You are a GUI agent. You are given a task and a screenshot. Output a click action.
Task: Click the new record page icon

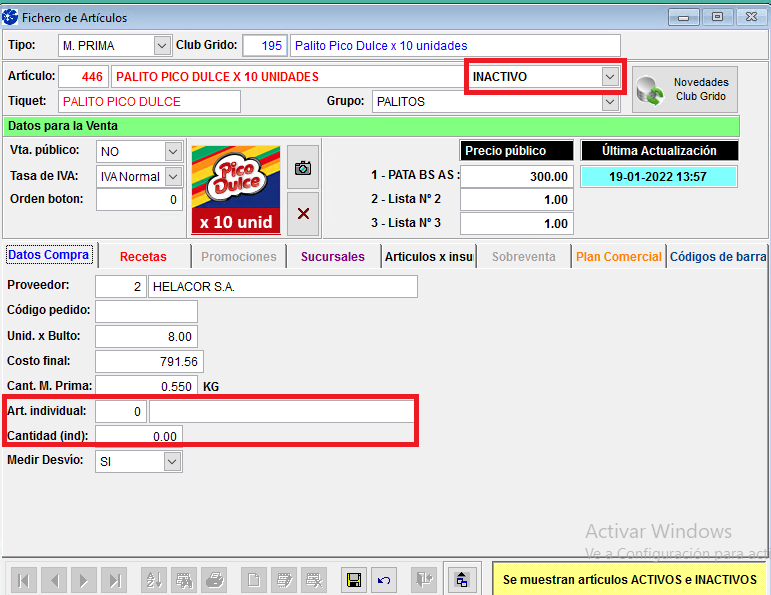(256, 579)
